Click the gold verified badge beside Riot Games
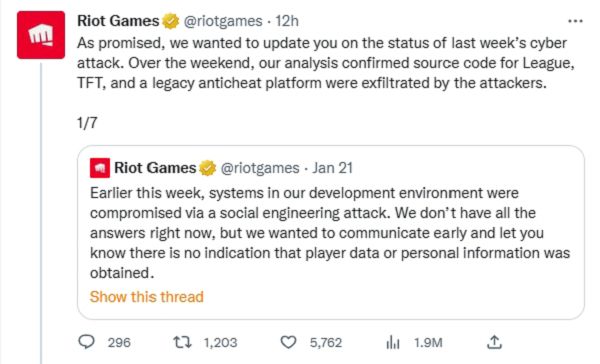The width and height of the screenshot is (600, 364). 170,21
